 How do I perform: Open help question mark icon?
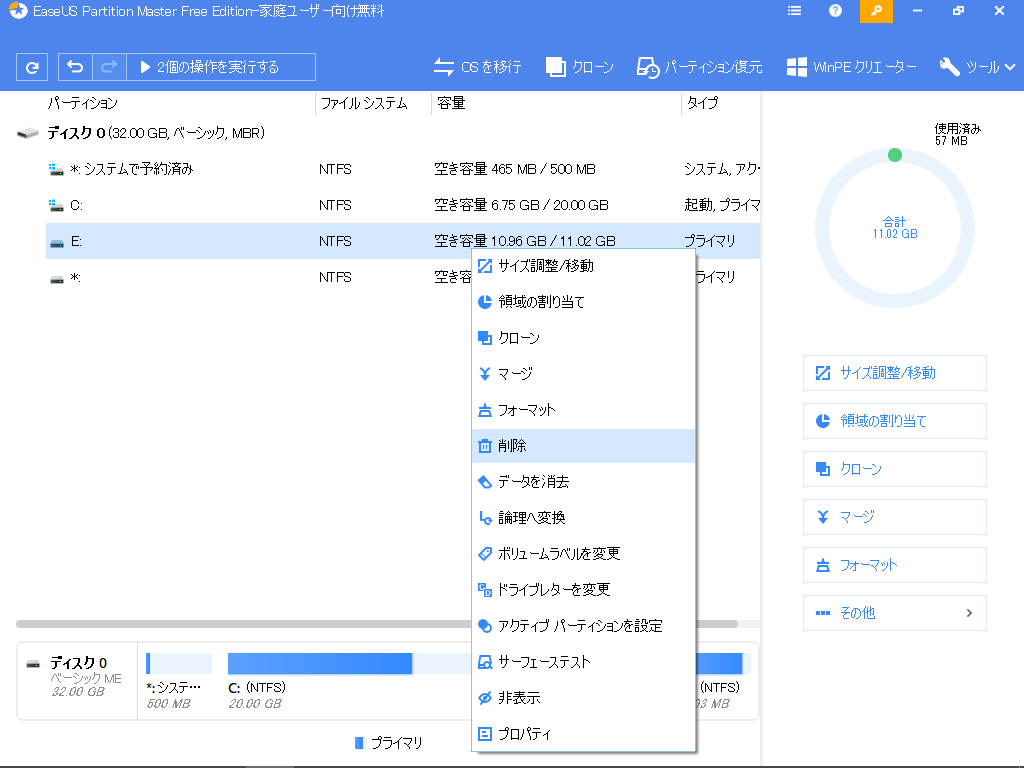(835, 11)
